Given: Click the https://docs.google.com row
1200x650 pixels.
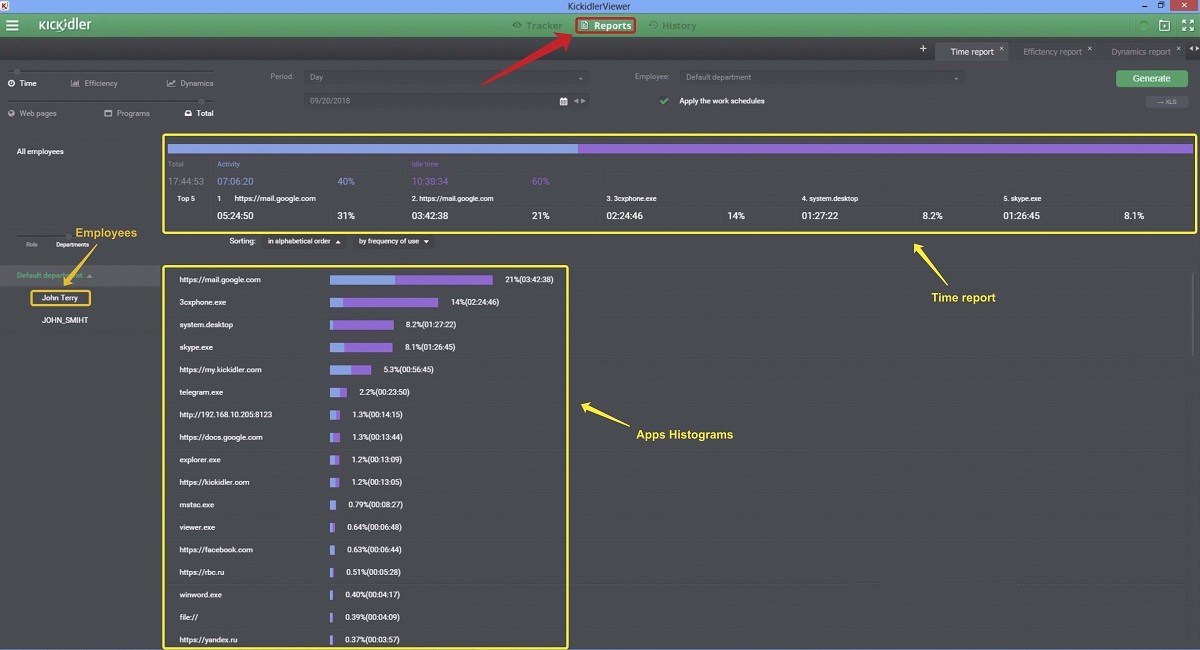Looking at the screenshot, I should 365,437.
